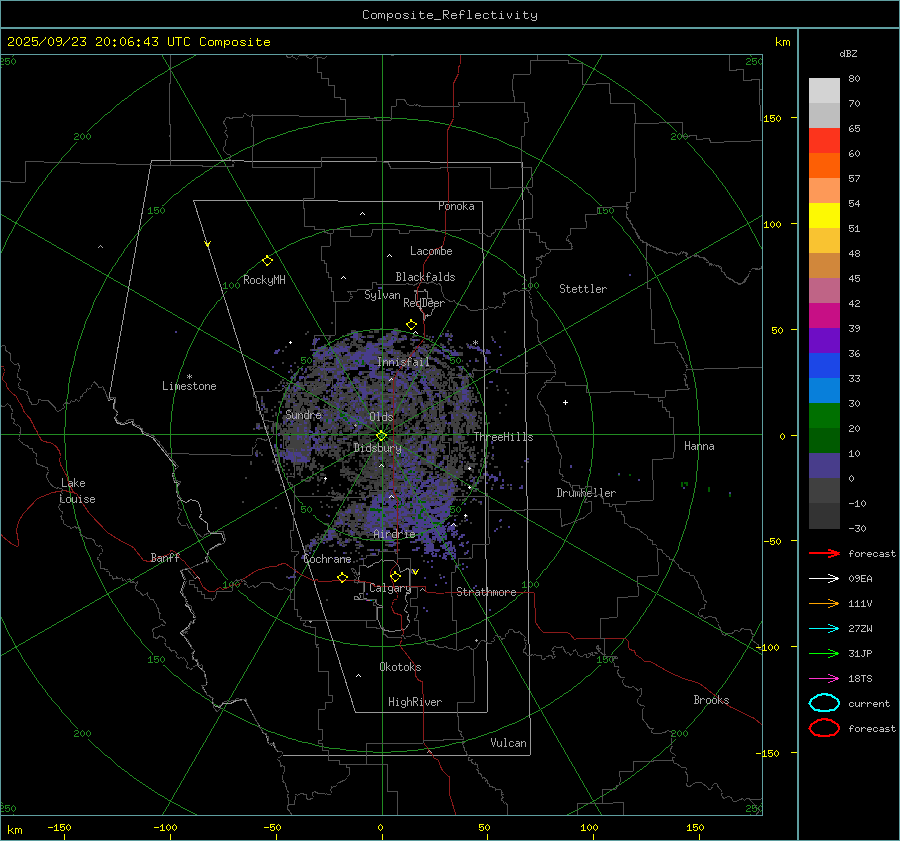Click the bright green swatch in dBZ scale

[x=824, y=415]
